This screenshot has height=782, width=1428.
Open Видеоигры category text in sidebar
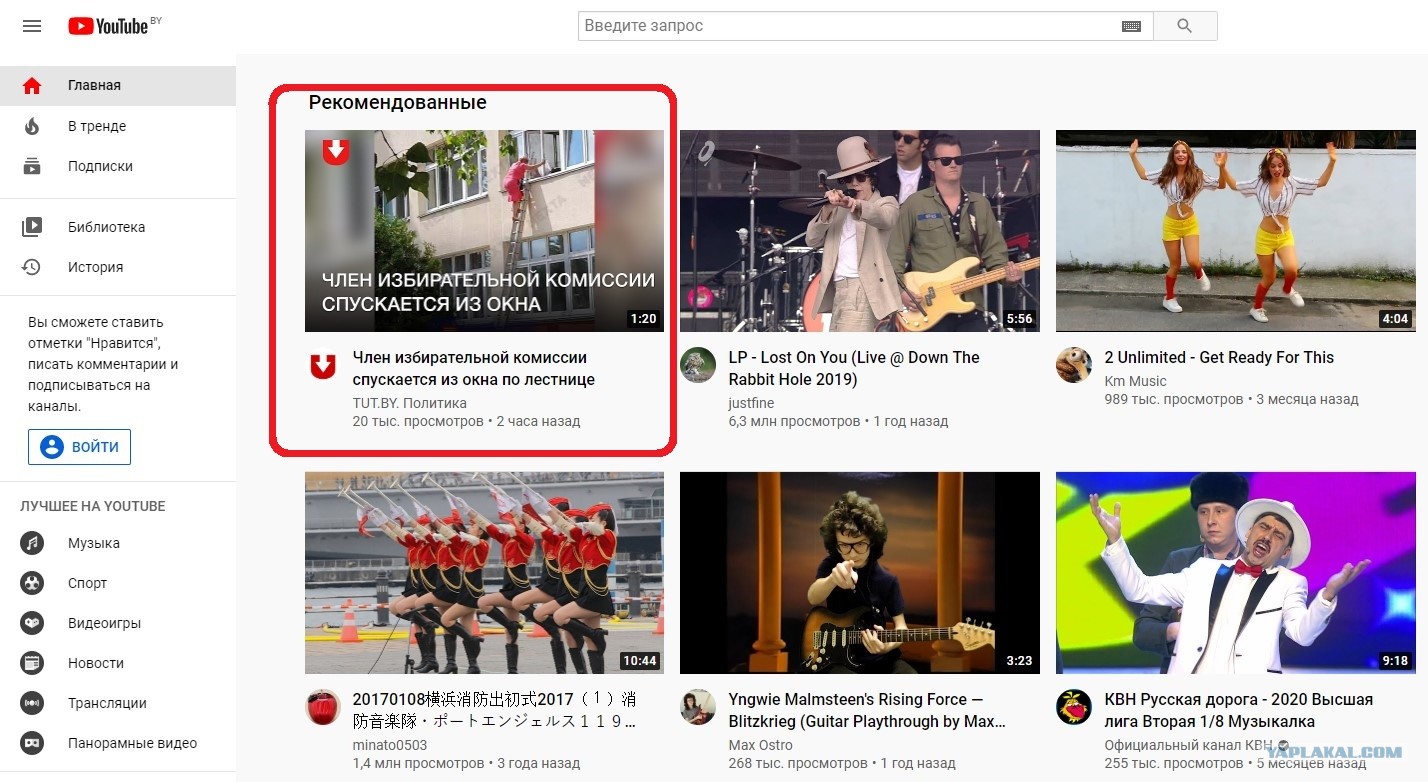tap(104, 623)
